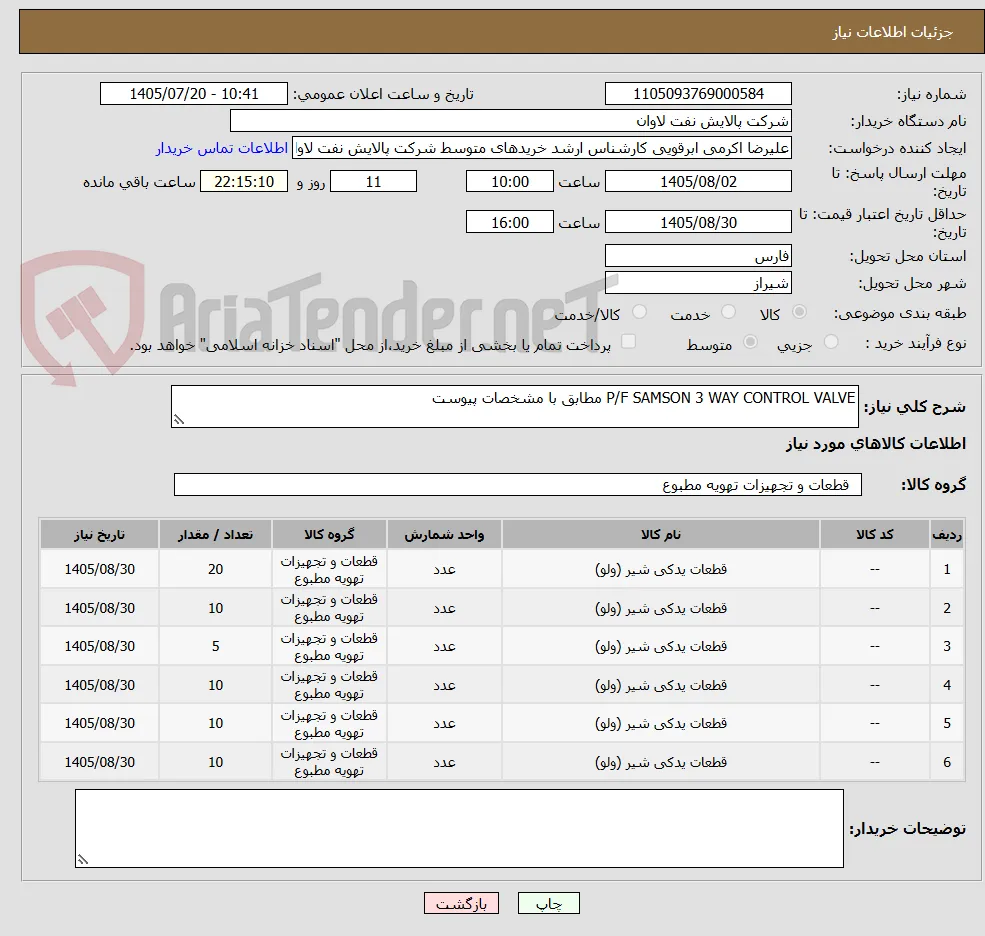Click the ردیف column header
The image size is (985, 936).
(947, 535)
